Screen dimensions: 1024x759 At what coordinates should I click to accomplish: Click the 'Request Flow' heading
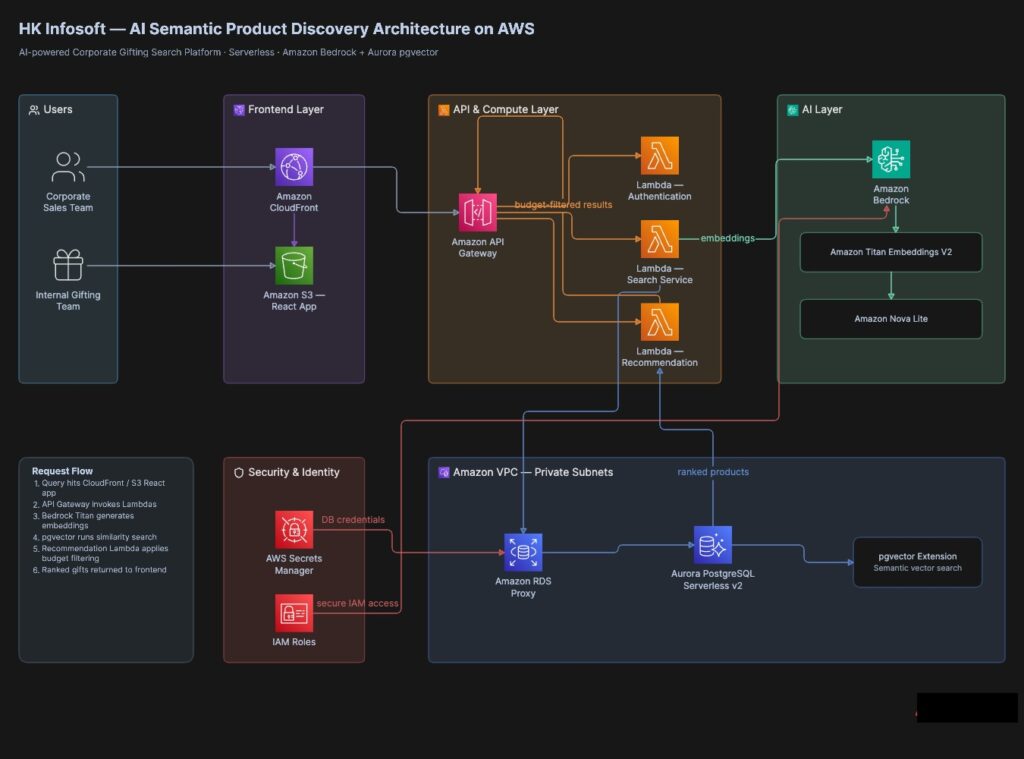point(62,471)
